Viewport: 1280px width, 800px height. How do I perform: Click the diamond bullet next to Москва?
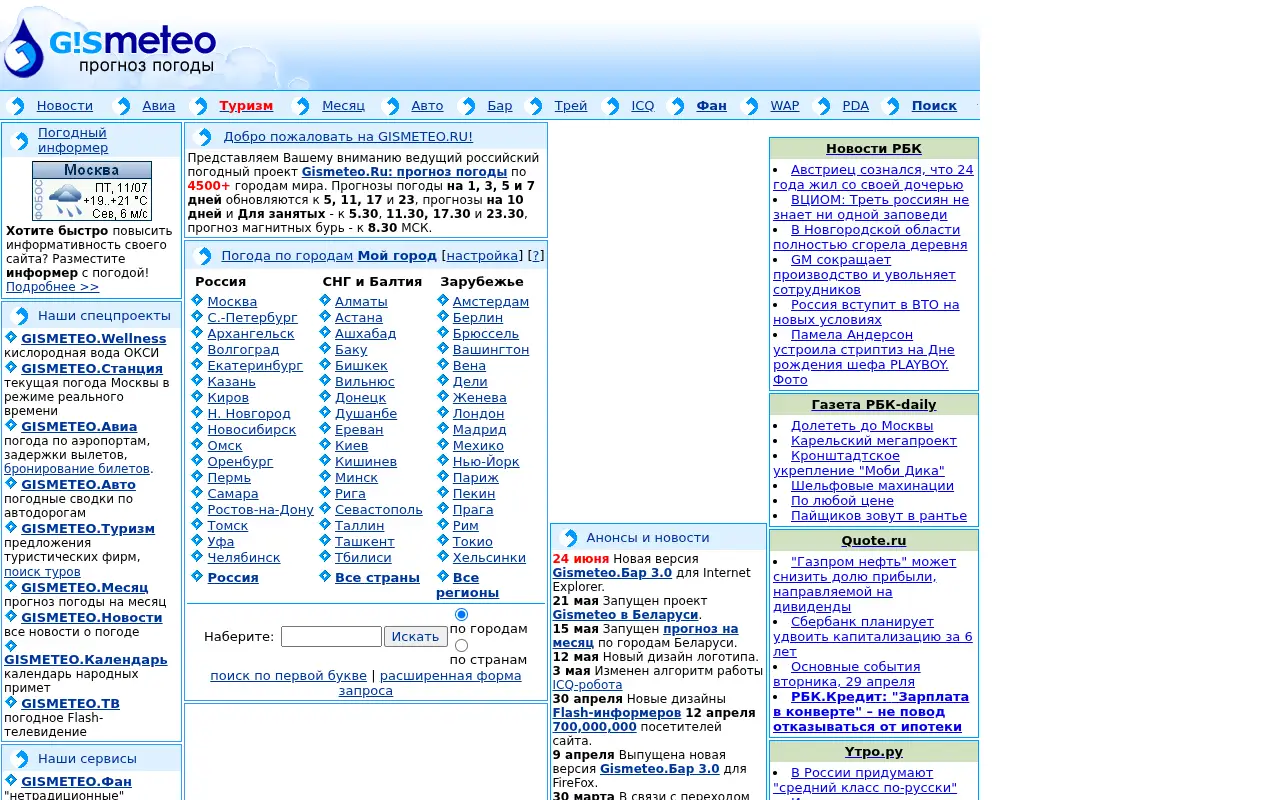click(197, 300)
